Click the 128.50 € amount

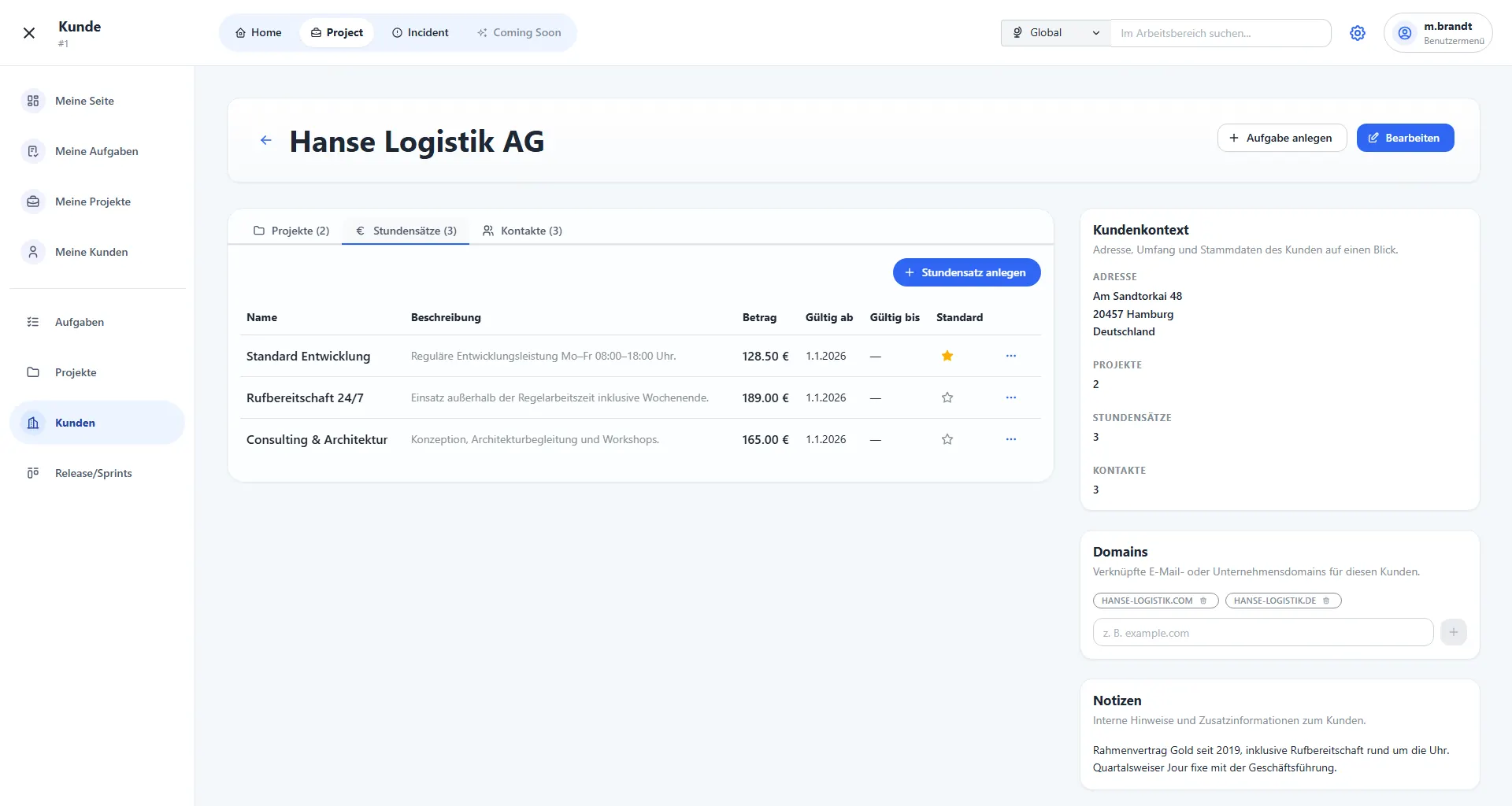click(x=765, y=356)
